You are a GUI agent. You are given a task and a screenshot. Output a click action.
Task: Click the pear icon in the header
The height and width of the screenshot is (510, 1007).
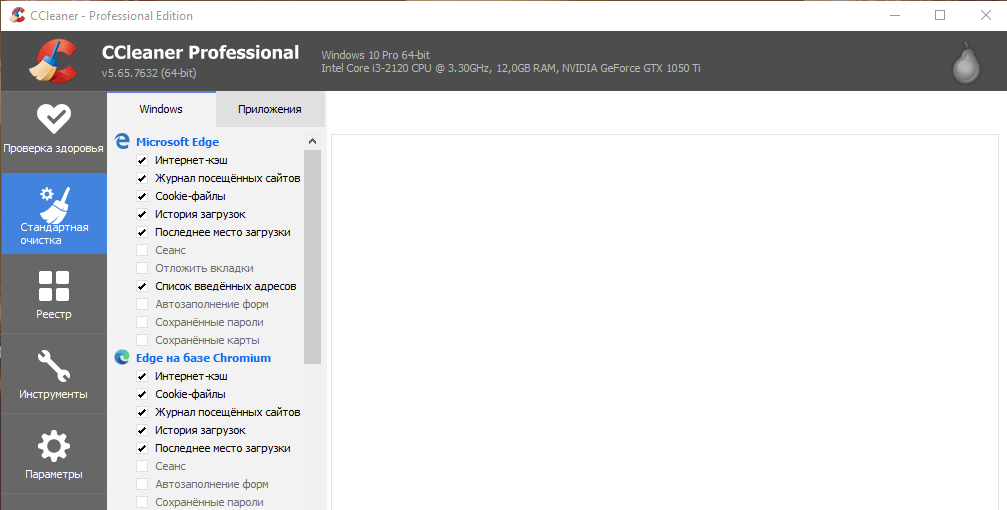[965, 62]
